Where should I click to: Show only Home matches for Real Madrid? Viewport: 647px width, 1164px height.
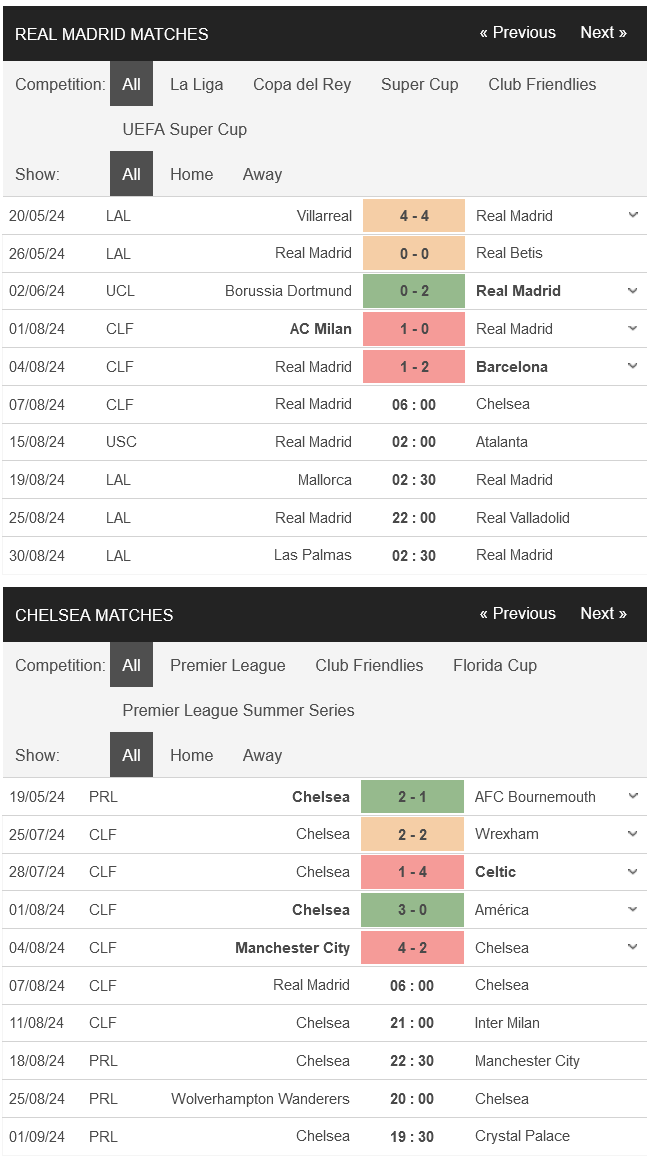coord(191,174)
